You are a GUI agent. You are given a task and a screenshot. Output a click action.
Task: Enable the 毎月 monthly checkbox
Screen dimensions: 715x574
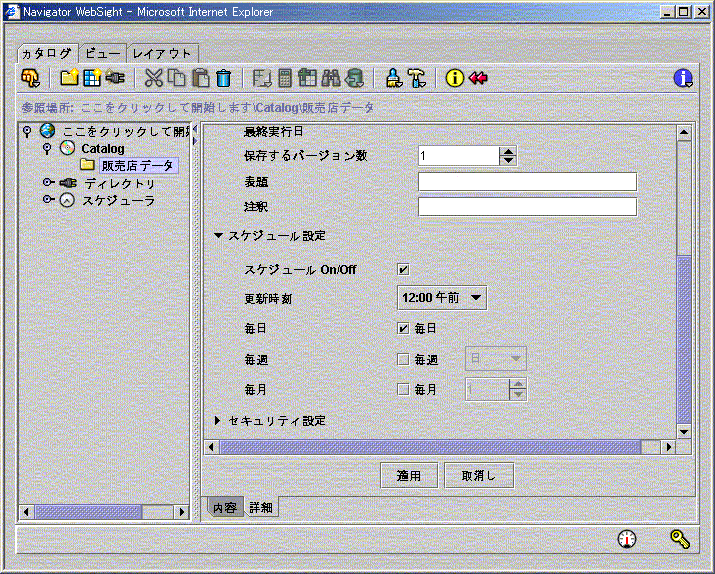click(x=403, y=389)
